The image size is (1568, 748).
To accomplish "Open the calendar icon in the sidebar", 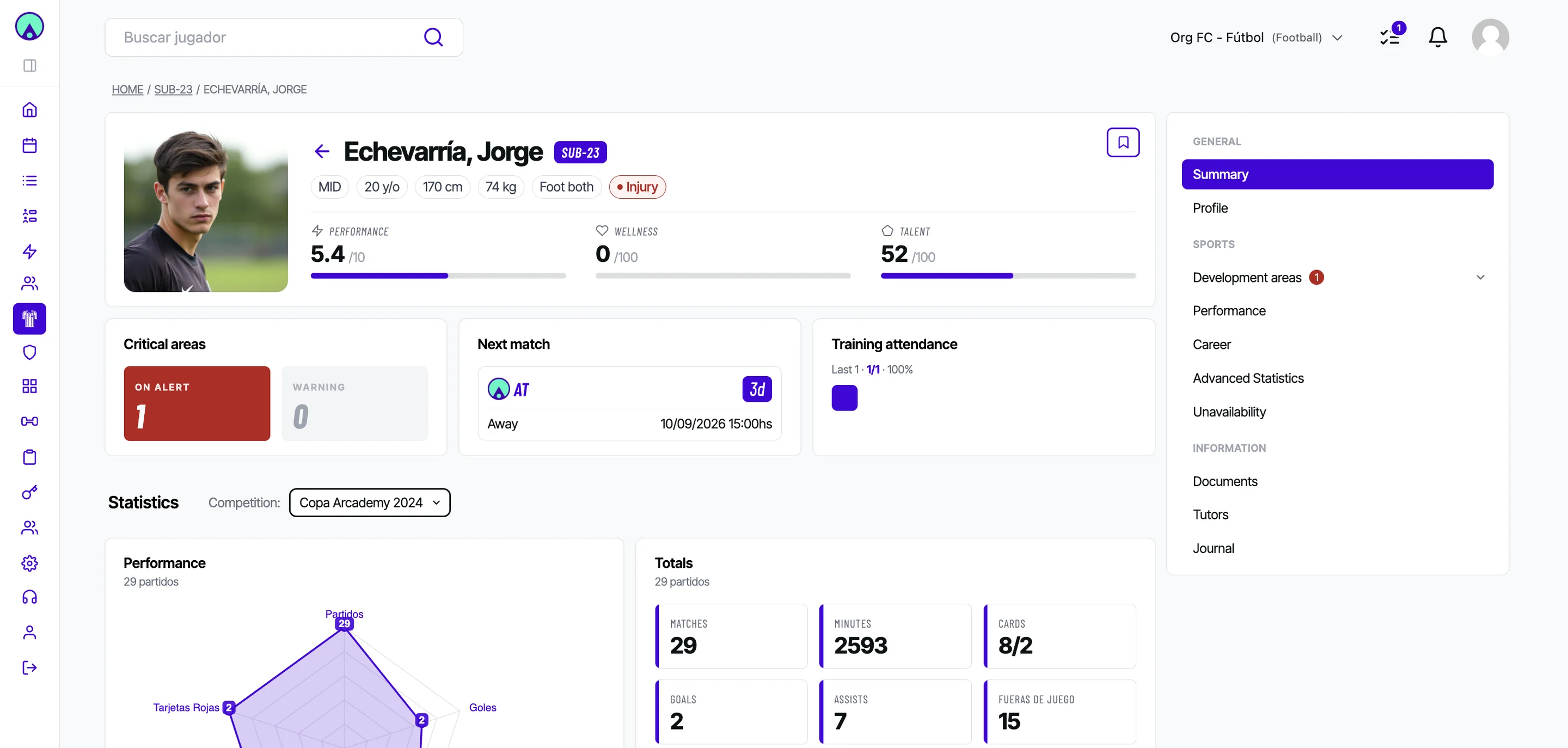I will click(x=29, y=145).
